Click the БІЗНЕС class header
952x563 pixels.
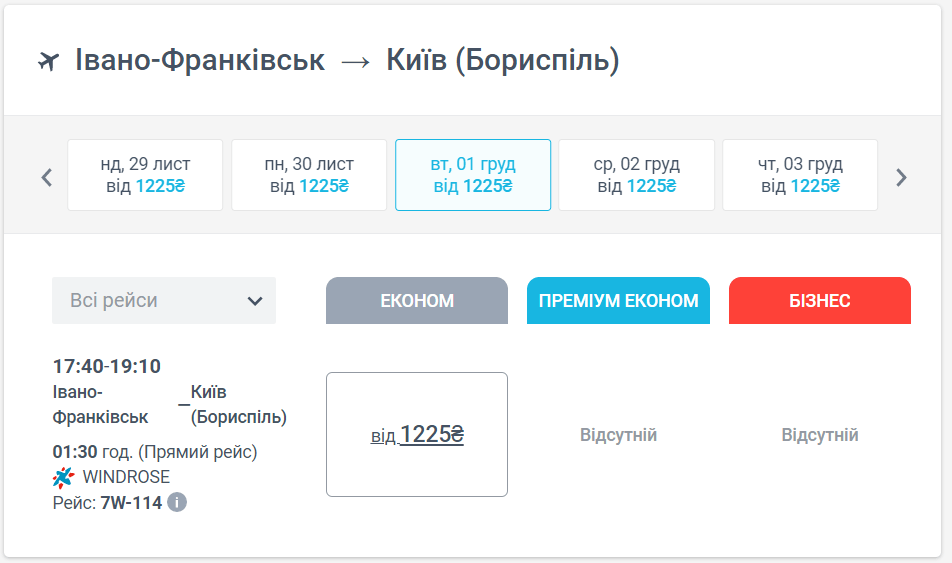pyautogui.click(x=820, y=301)
